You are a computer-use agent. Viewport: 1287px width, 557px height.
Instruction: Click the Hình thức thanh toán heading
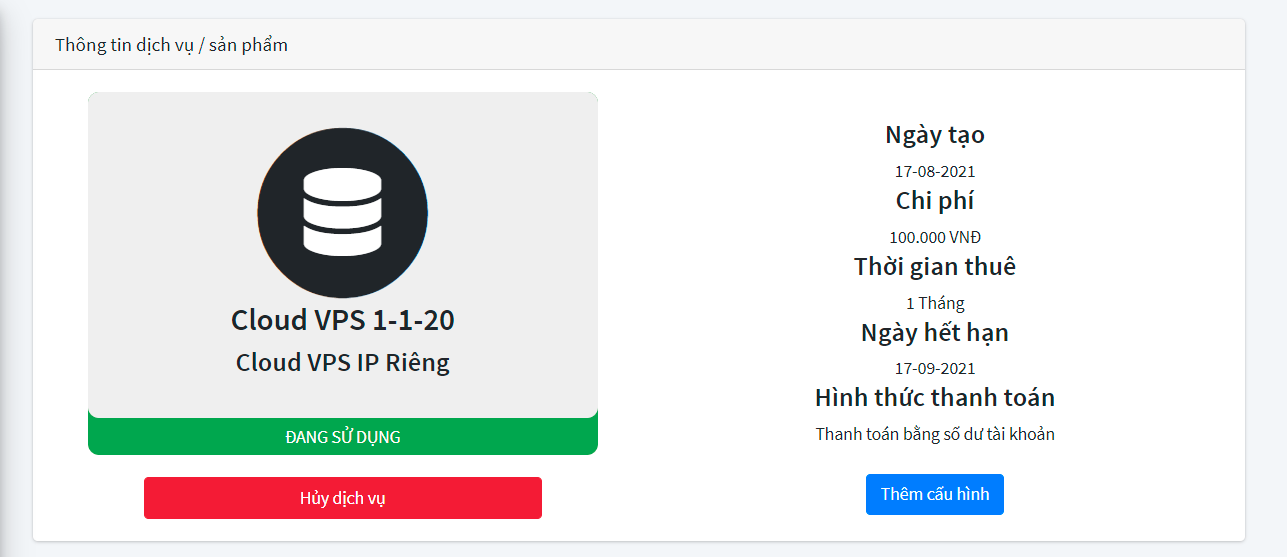coord(934,398)
